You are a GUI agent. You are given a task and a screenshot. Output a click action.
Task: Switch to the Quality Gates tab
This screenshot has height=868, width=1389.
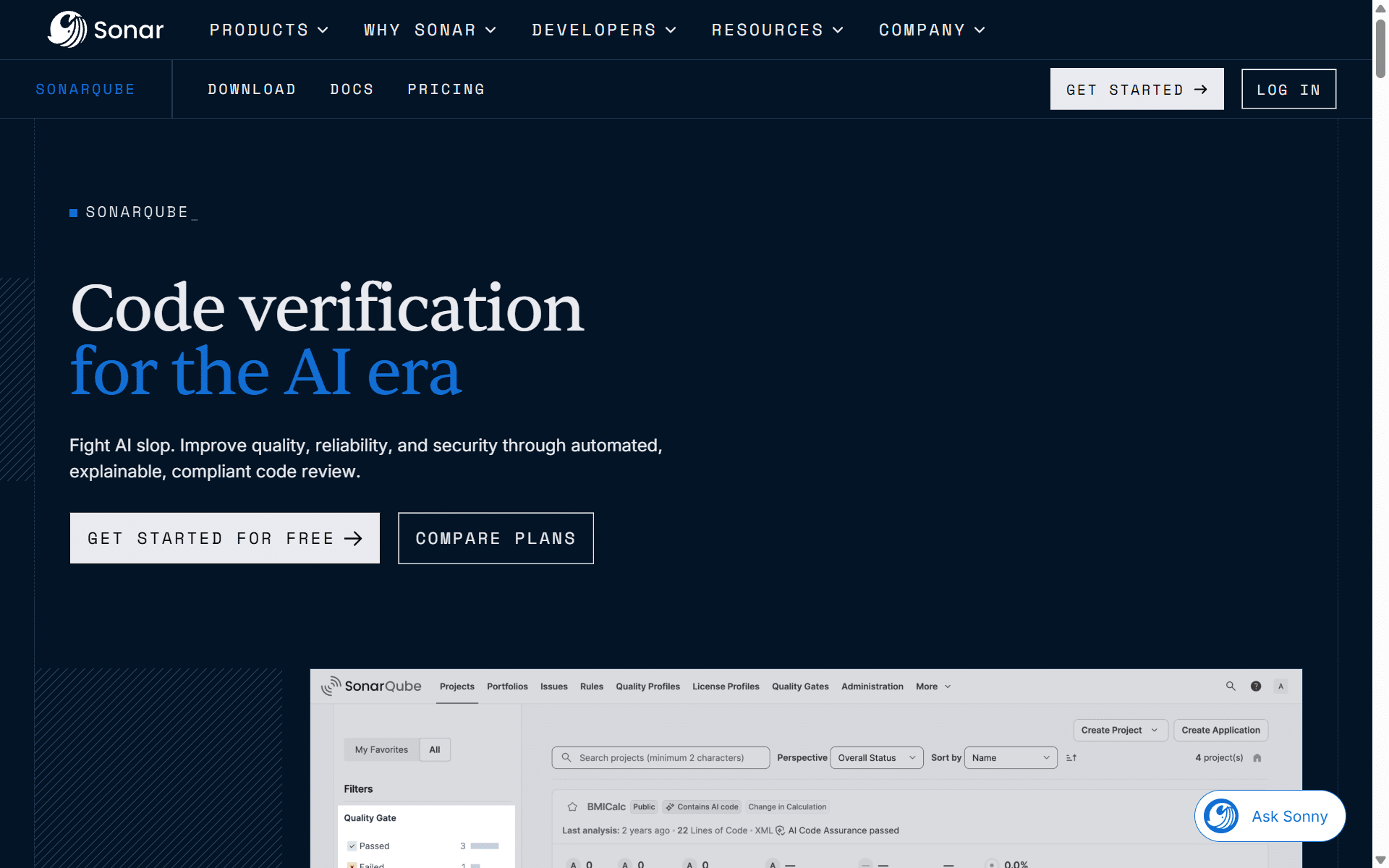800,686
